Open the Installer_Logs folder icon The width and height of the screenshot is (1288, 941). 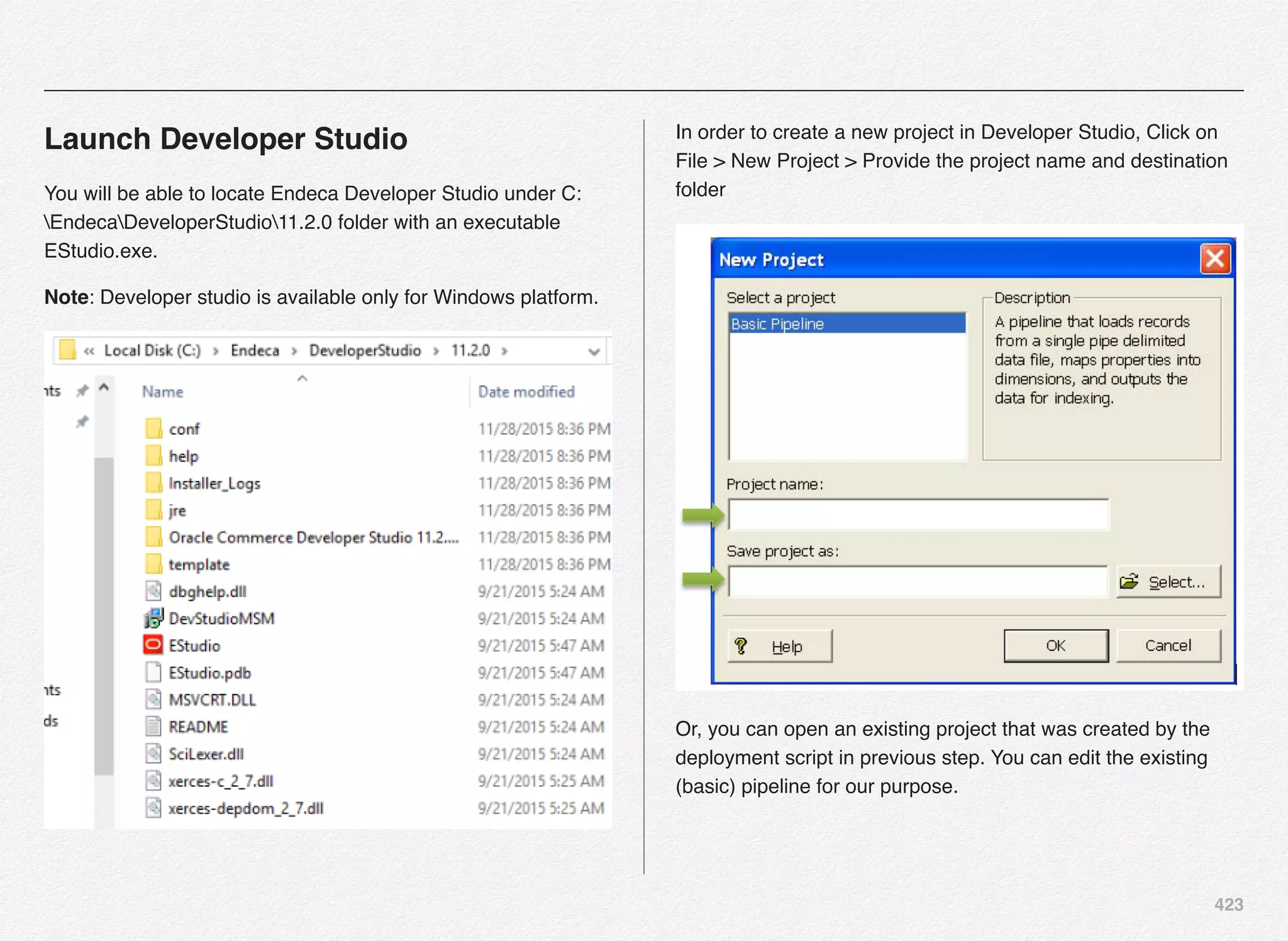pyautogui.click(x=153, y=482)
